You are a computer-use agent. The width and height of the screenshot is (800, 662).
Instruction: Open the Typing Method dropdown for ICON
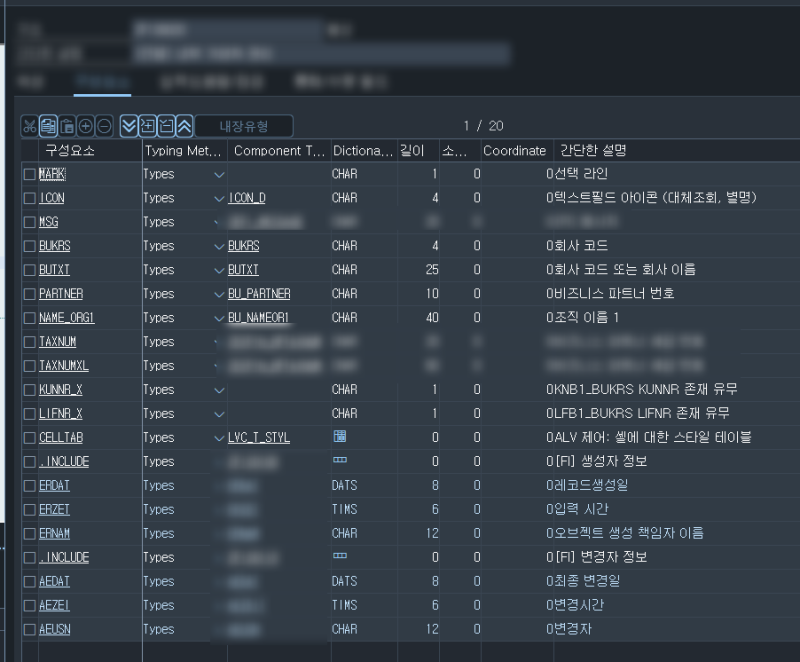click(x=218, y=198)
